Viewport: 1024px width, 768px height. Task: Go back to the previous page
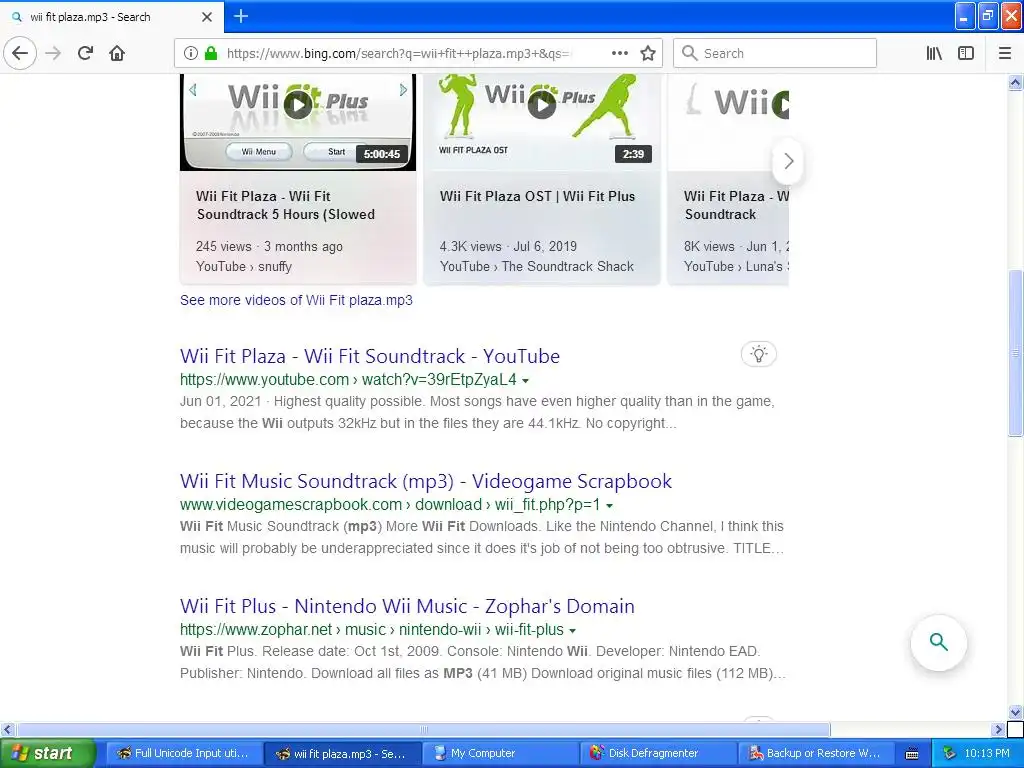(x=20, y=53)
